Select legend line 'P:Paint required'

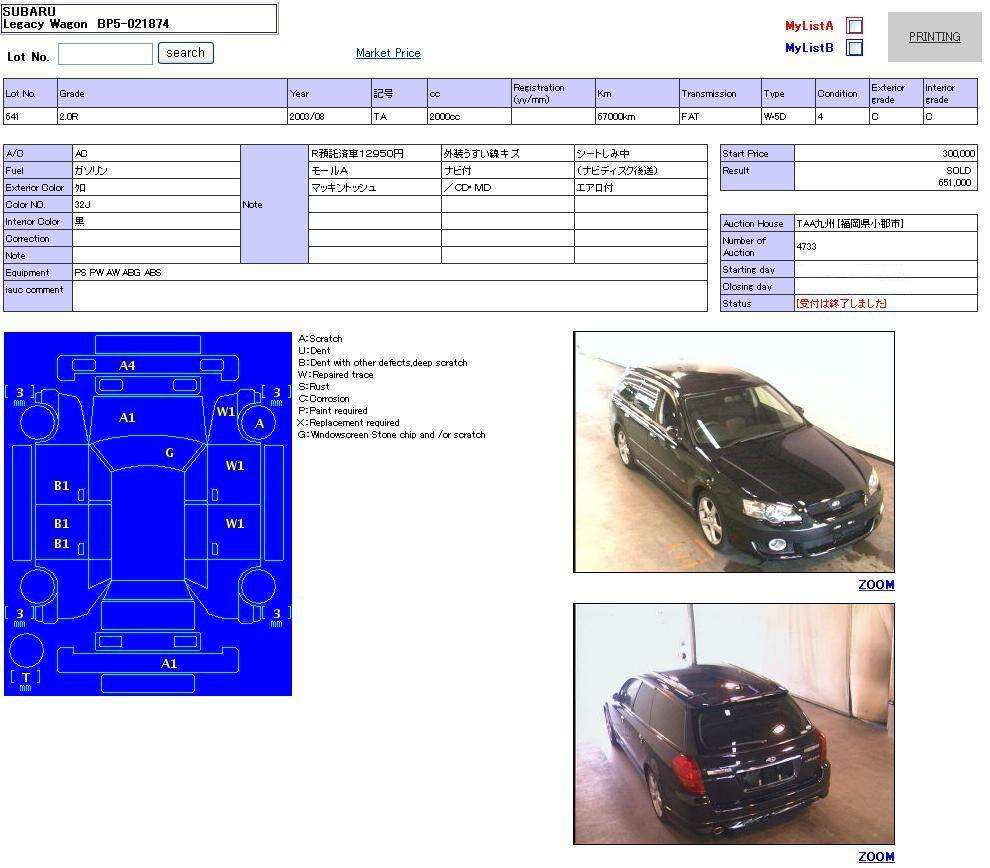click(x=333, y=411)
